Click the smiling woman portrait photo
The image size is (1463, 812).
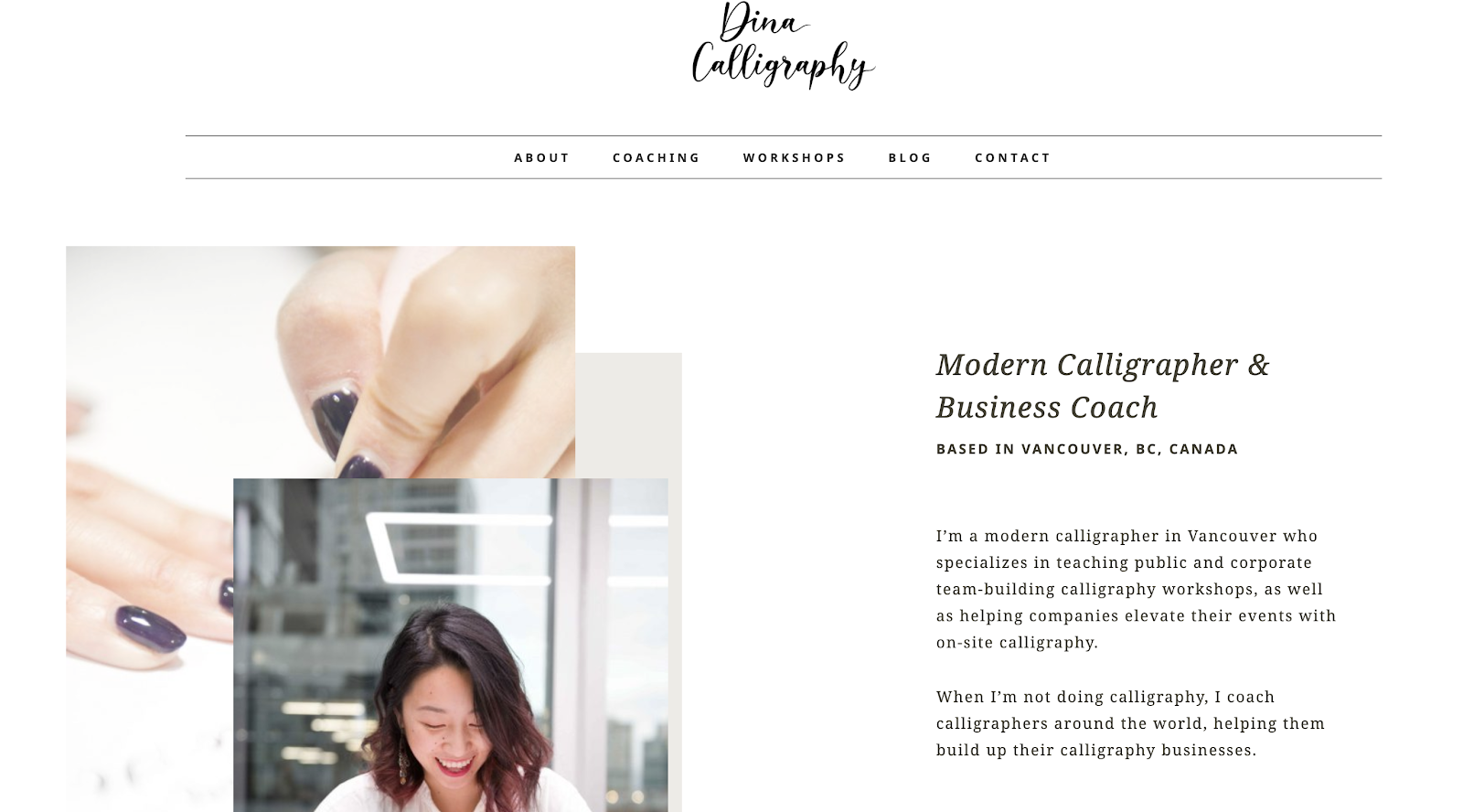coord(450,645)
